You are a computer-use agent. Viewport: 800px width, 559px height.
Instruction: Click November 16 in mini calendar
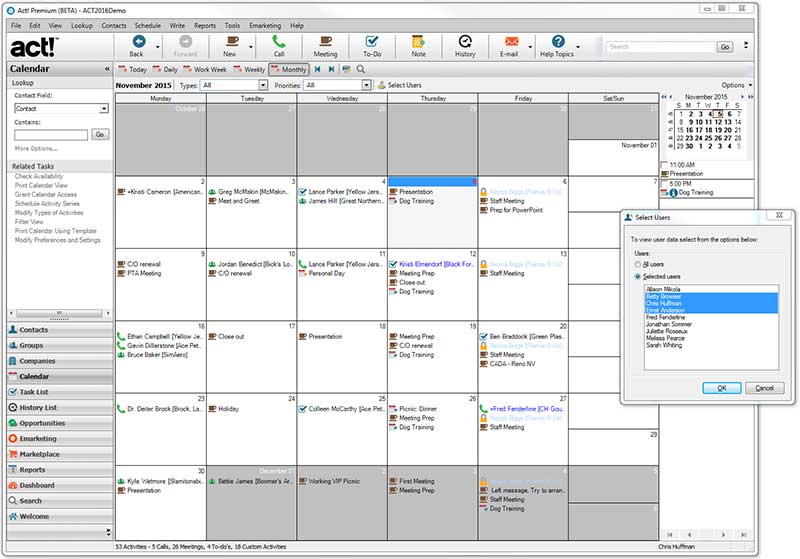pos(689,130)
